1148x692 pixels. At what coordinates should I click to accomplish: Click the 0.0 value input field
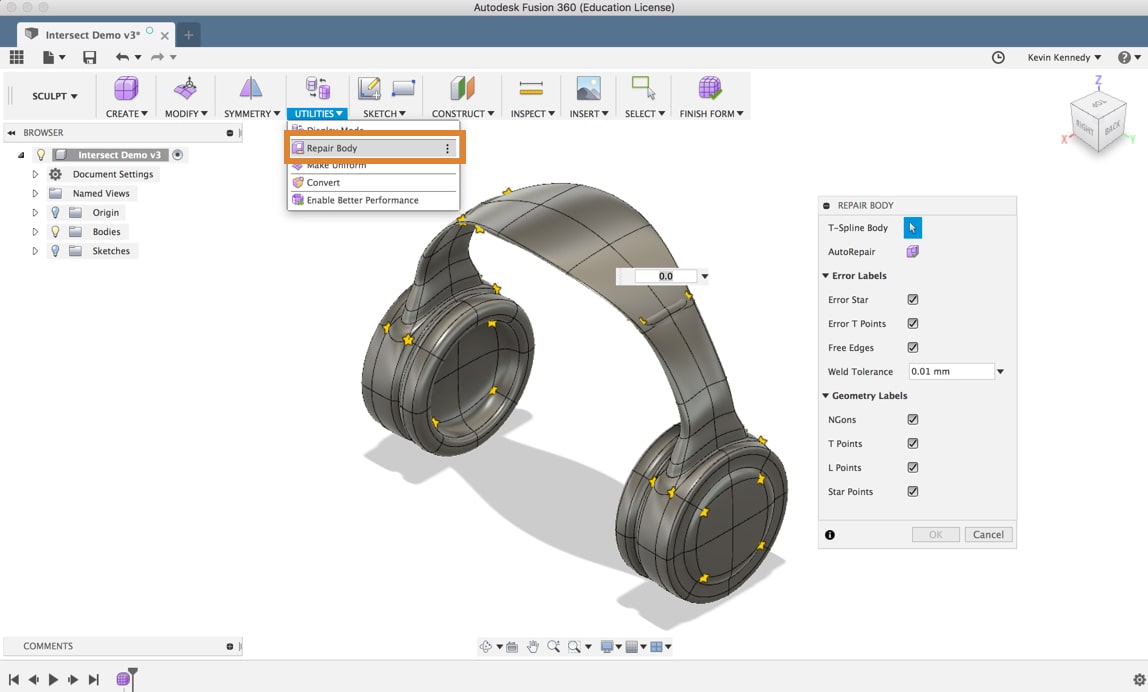[x=668, y=276]
